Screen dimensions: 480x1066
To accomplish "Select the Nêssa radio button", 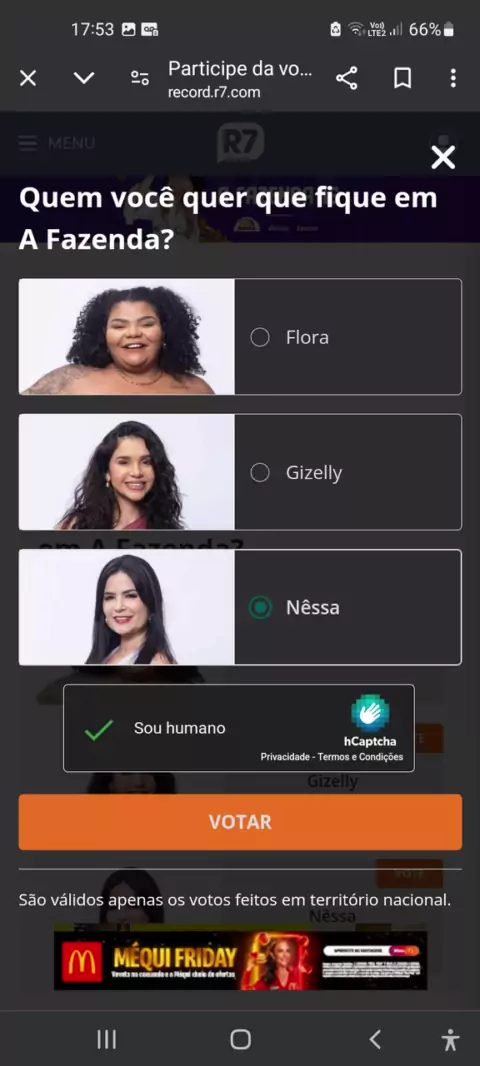I will pos(260,607).
